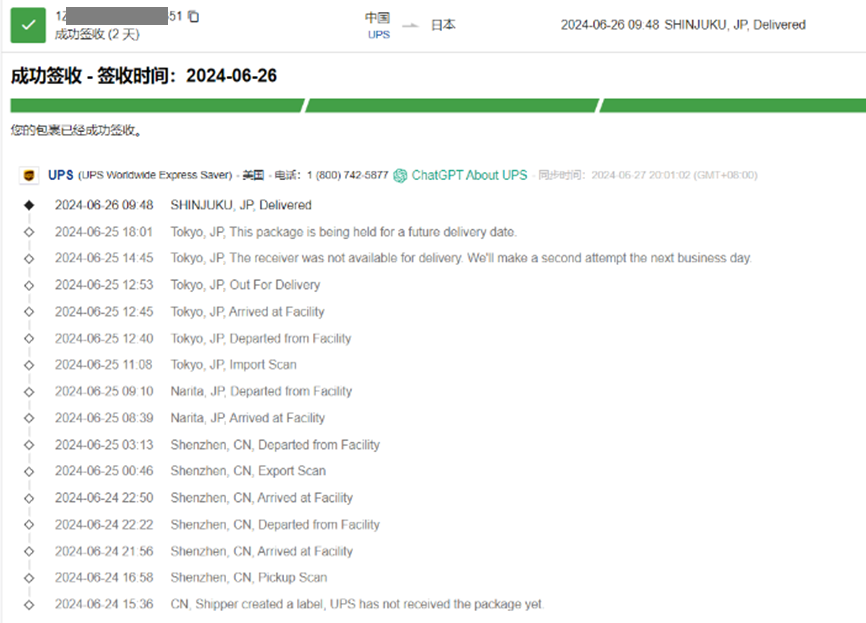Click 'Tokyo, JP, Departed from Facility' text
This screenshot has width=866, height=623.
tap(261, 338)
